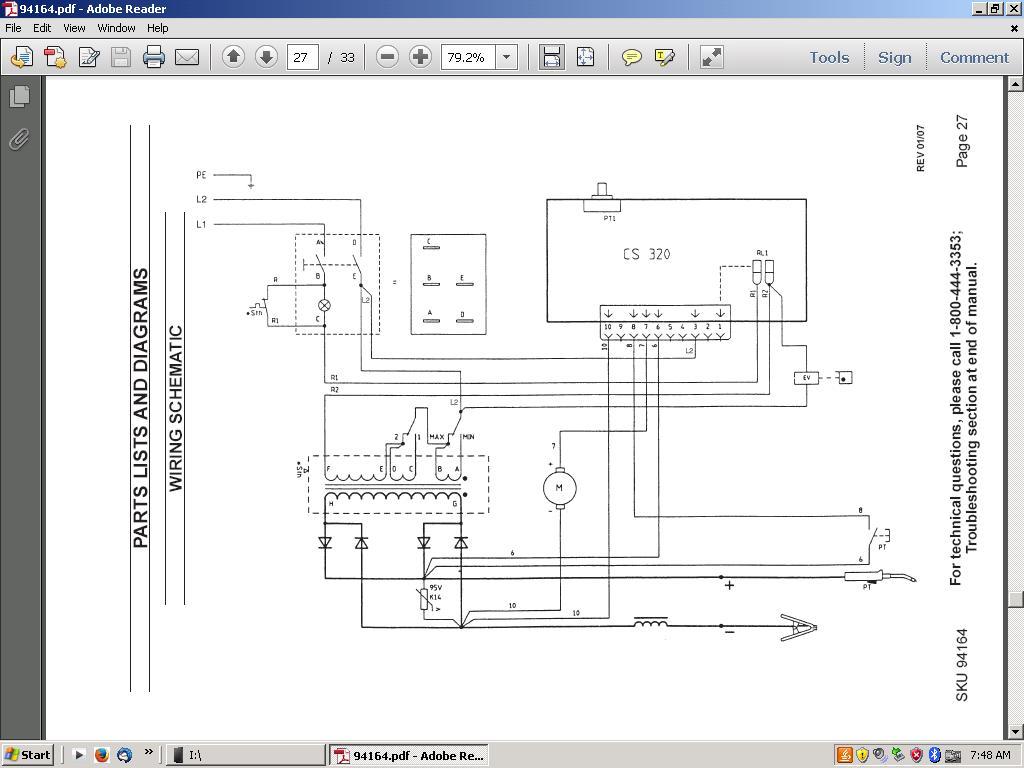Click the Bluetooth tray icon
The width and height of the screenshot is (1024, 768).
(935, 756)
